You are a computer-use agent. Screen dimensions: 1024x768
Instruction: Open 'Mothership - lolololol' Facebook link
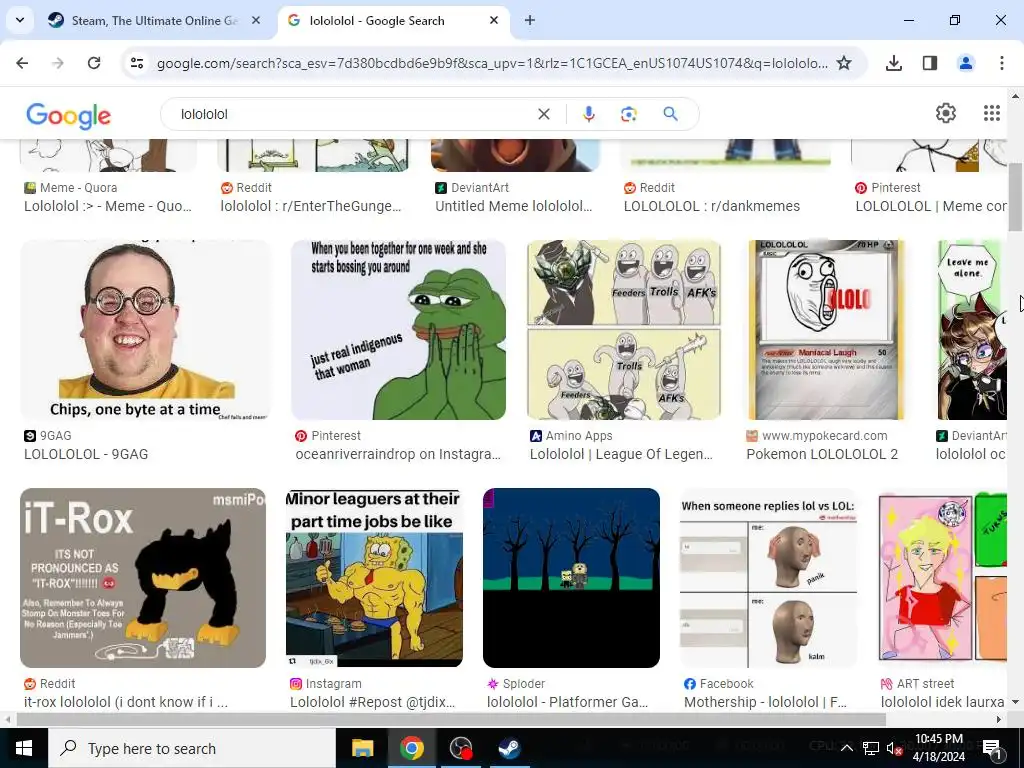[765, 702]
